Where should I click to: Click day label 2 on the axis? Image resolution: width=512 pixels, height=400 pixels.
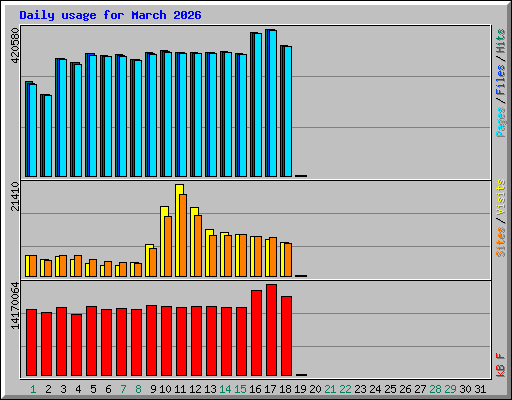(48, 389)
